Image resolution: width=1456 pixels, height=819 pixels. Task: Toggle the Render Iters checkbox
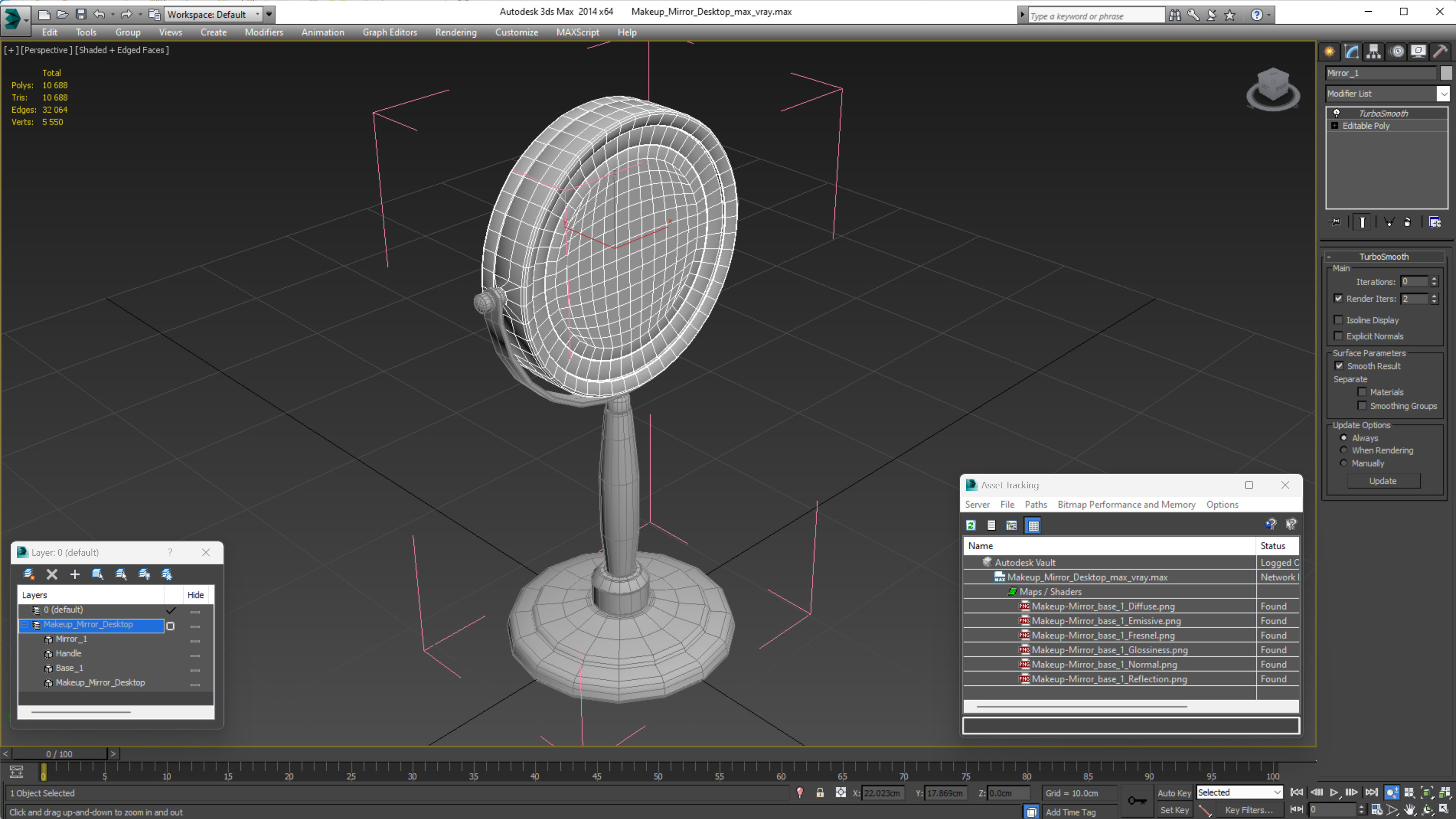tap(1339, 299)
